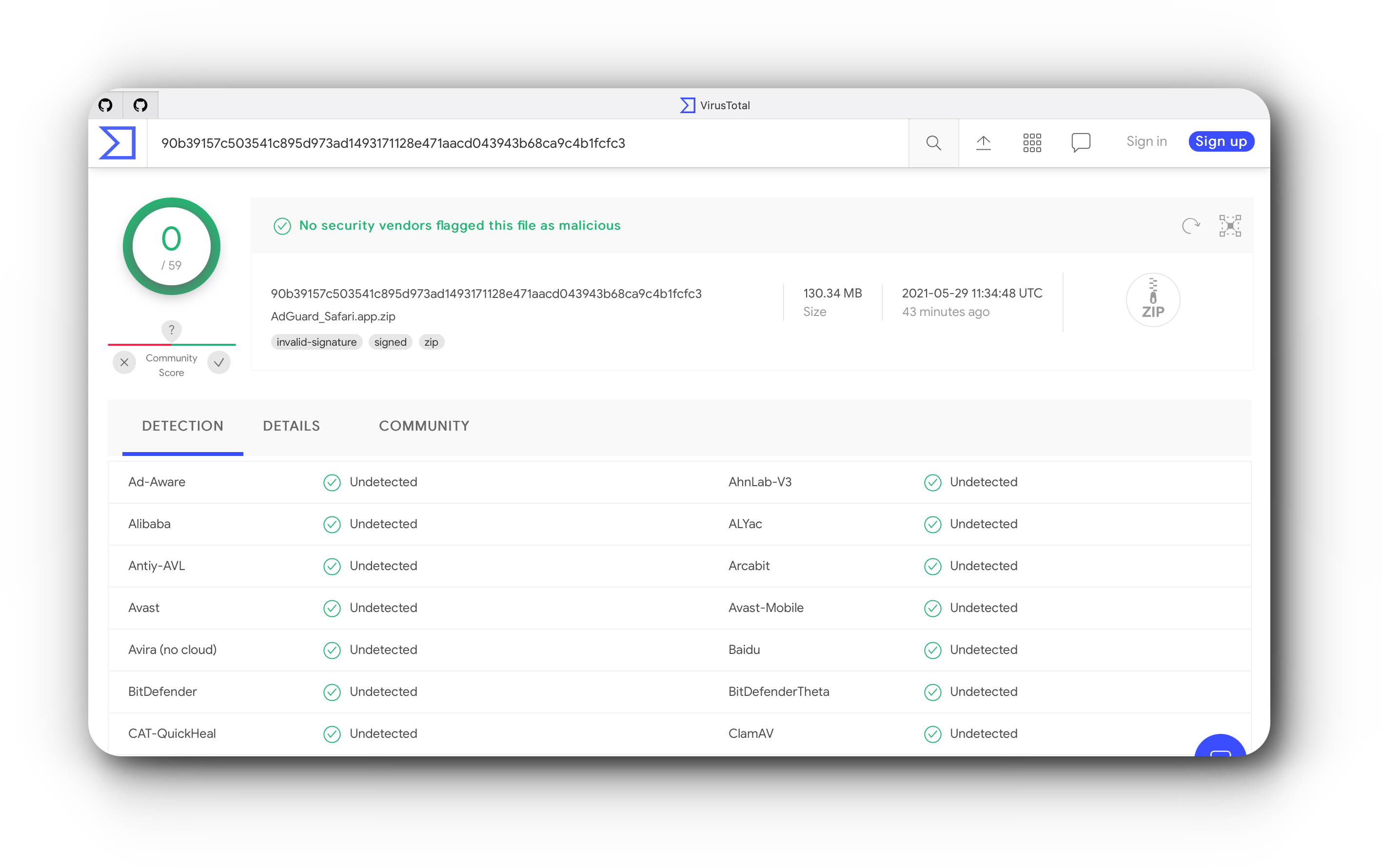Open the blue chat widget button
The height and width of the screenshot is (868, 1382).
(1220, 745)
